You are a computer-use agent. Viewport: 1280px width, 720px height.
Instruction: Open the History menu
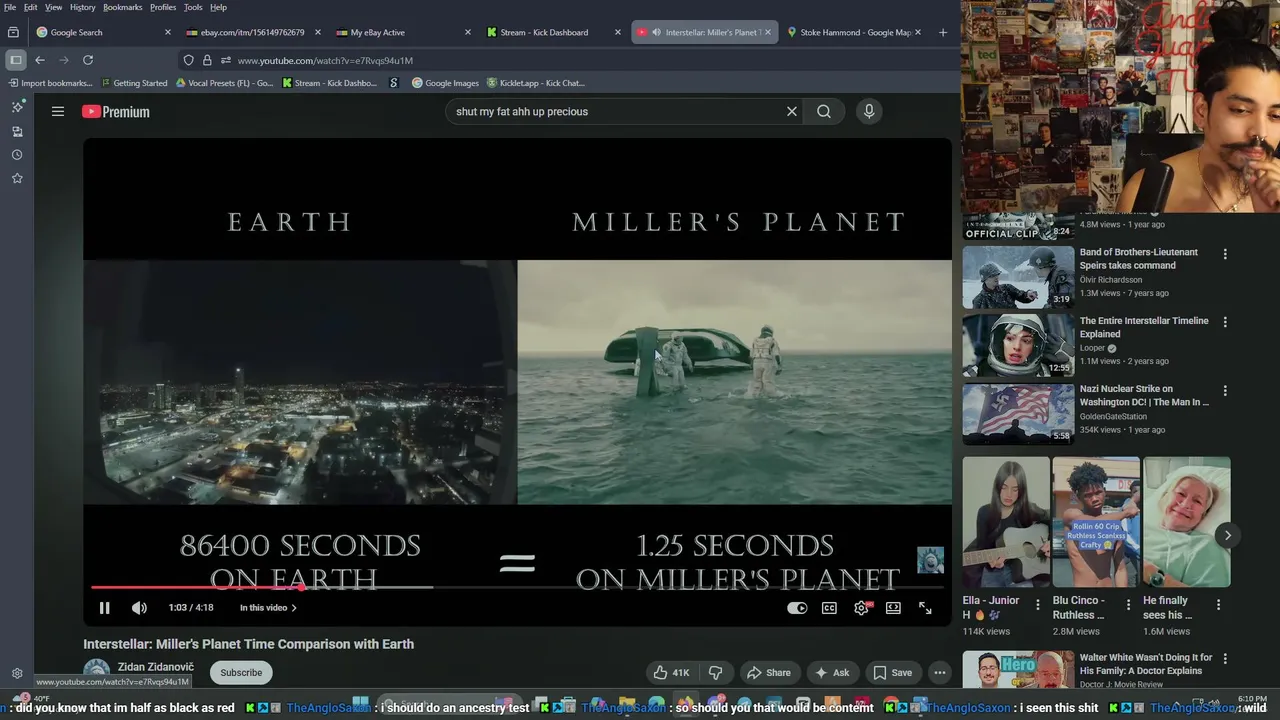[83, 7]
